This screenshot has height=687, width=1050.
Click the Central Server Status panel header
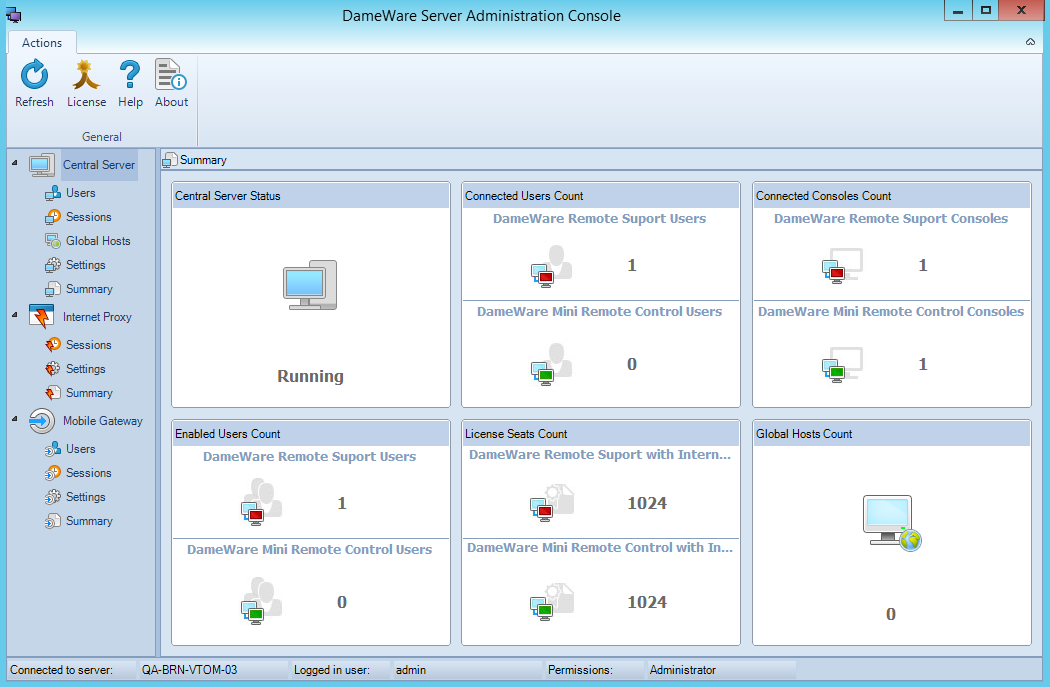(x=311, y=196)
